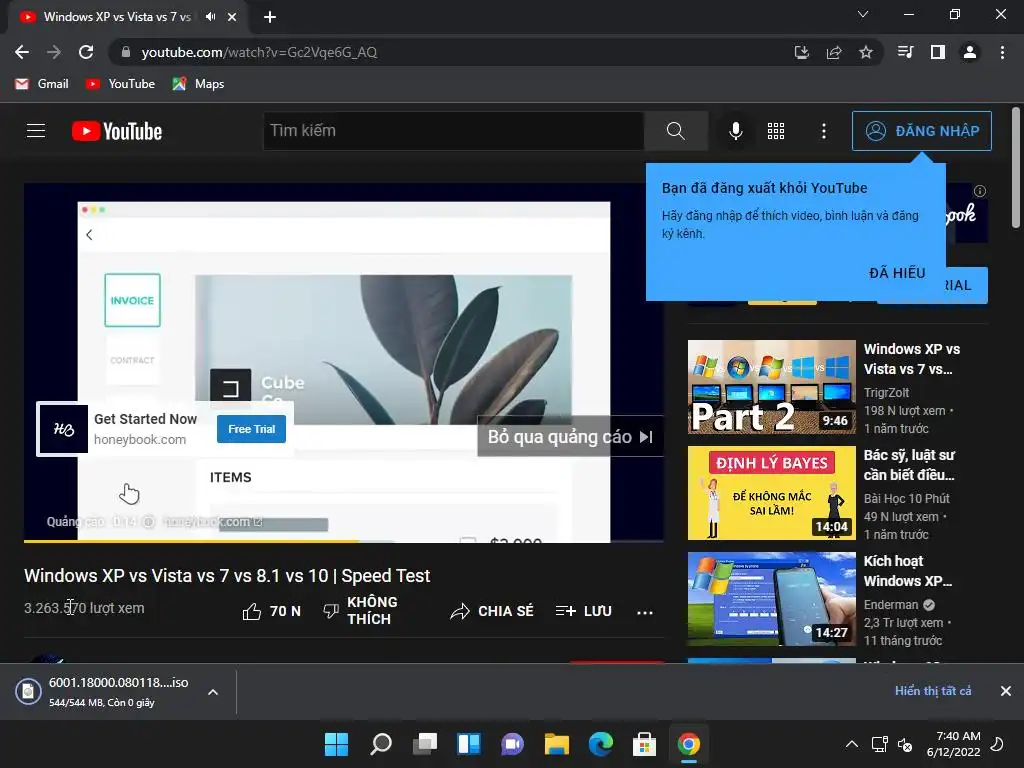Open the Gmail bookmark
The image size is (1024, 768).
click(42, 84)
